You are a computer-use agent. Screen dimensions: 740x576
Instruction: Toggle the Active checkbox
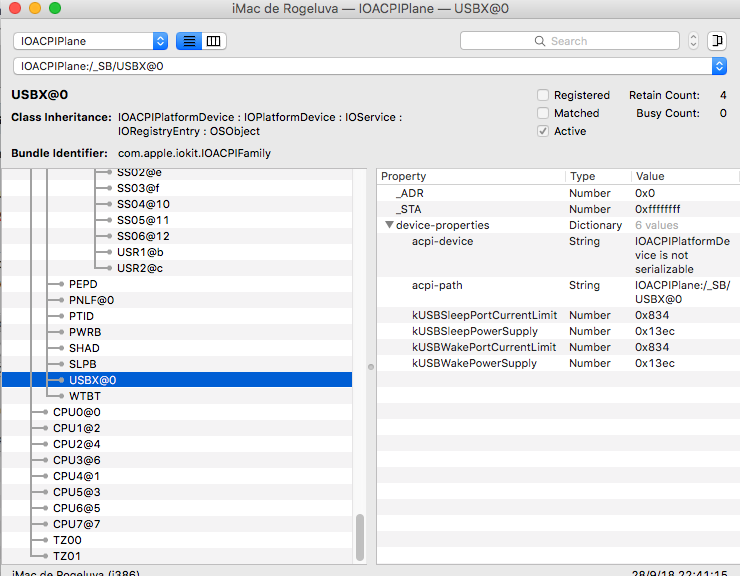click(x=543, y=131)
